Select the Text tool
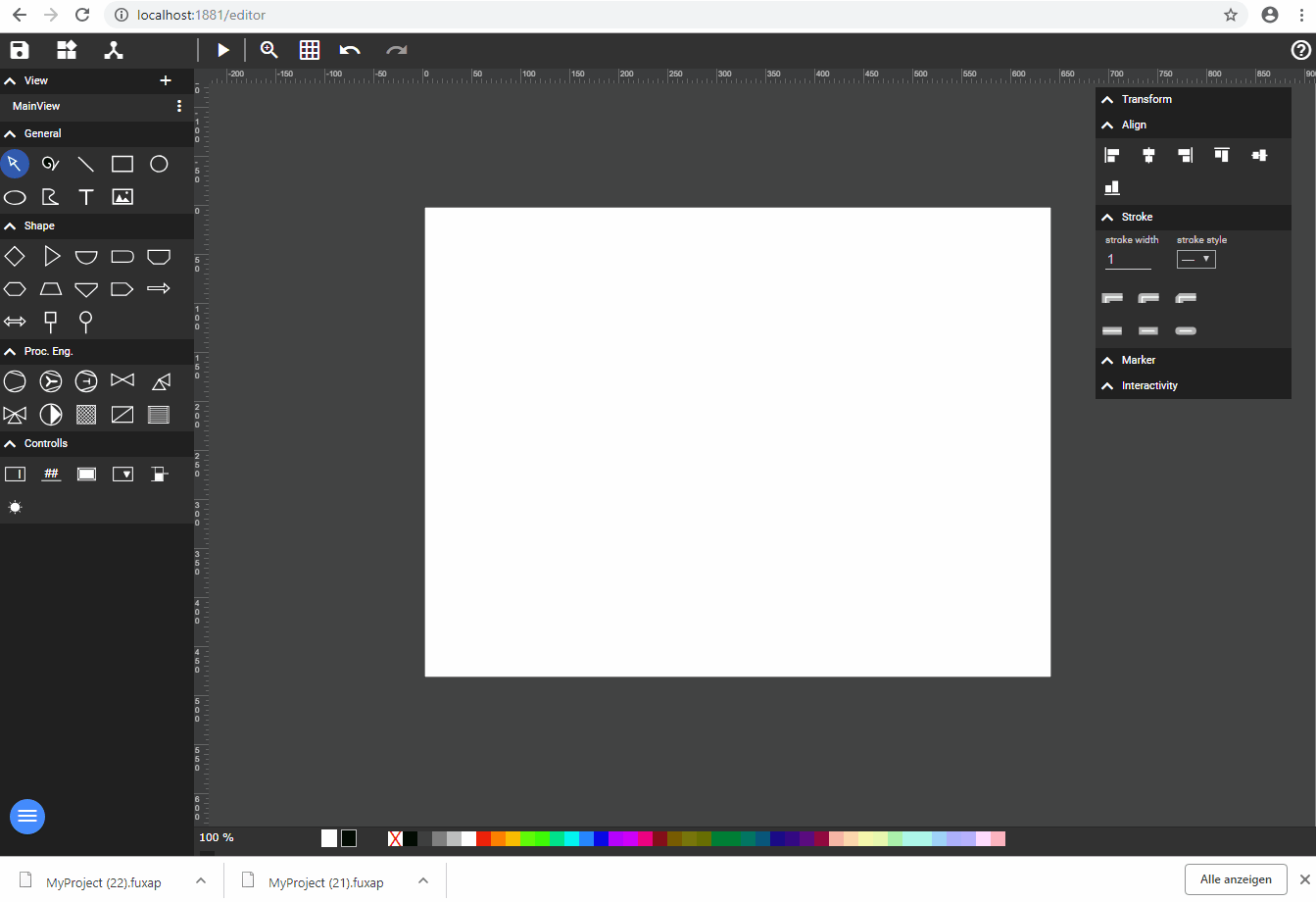This screenshot has height=902, width=1316. click(x=86, y=197)
